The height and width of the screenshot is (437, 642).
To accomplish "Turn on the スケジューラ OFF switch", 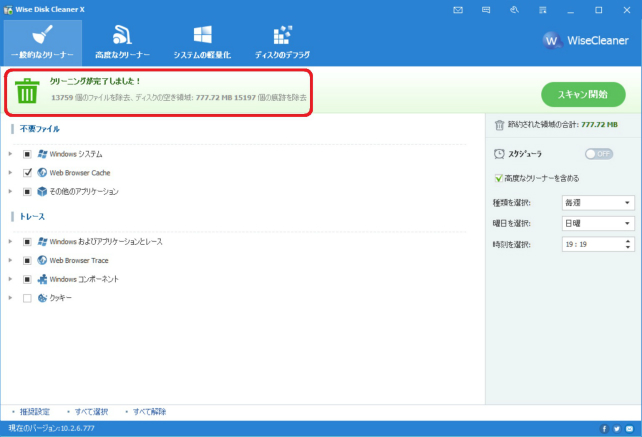I will pos(599,154).
